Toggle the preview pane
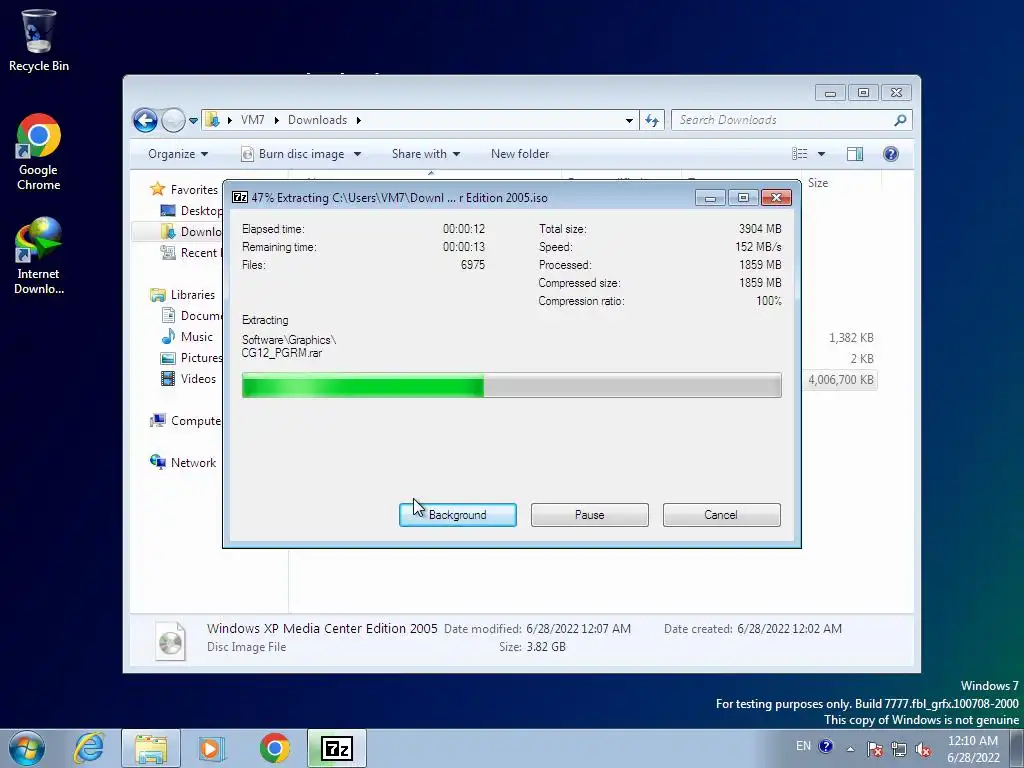1024x768 pixels. [x=855, y=154]
